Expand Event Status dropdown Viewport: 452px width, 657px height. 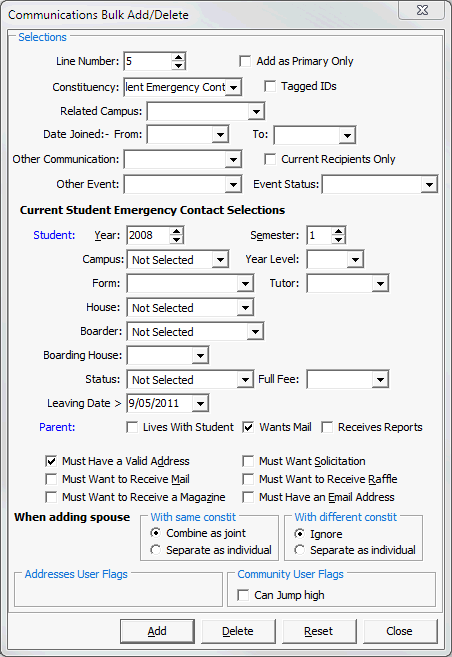(x=429, y=184)
